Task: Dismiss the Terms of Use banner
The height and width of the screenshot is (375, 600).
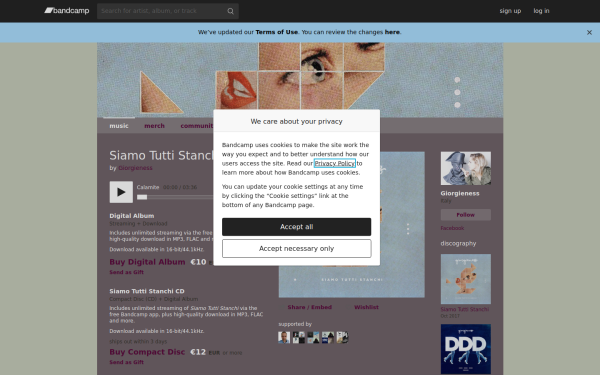Action: tap(589, 33)
